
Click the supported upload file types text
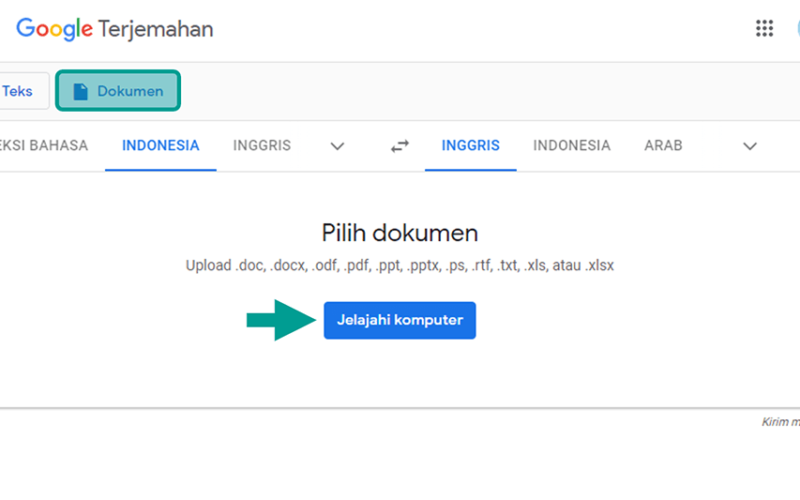click(399, 266)
